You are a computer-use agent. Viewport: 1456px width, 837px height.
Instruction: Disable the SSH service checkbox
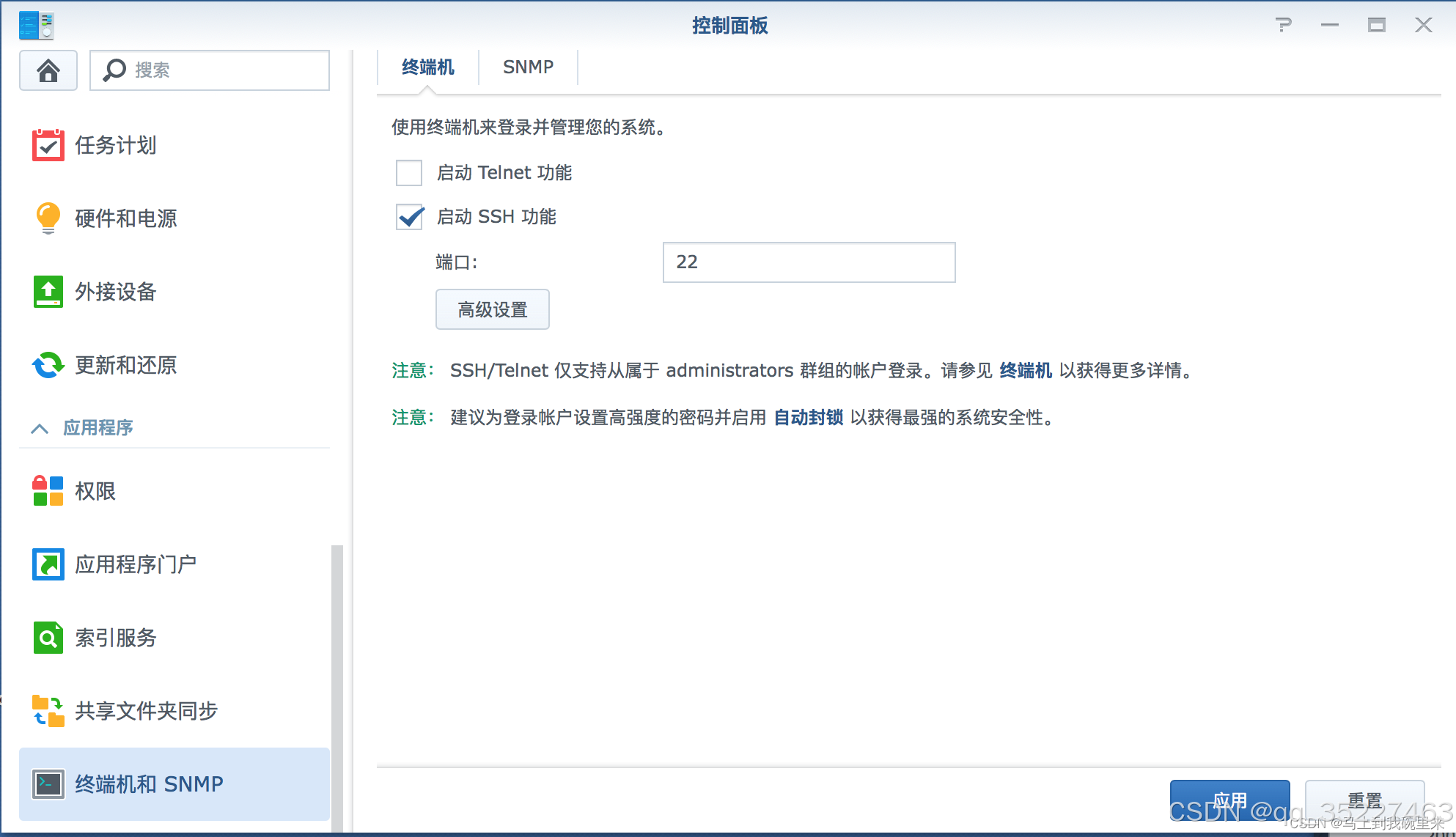tap(409, 217)
